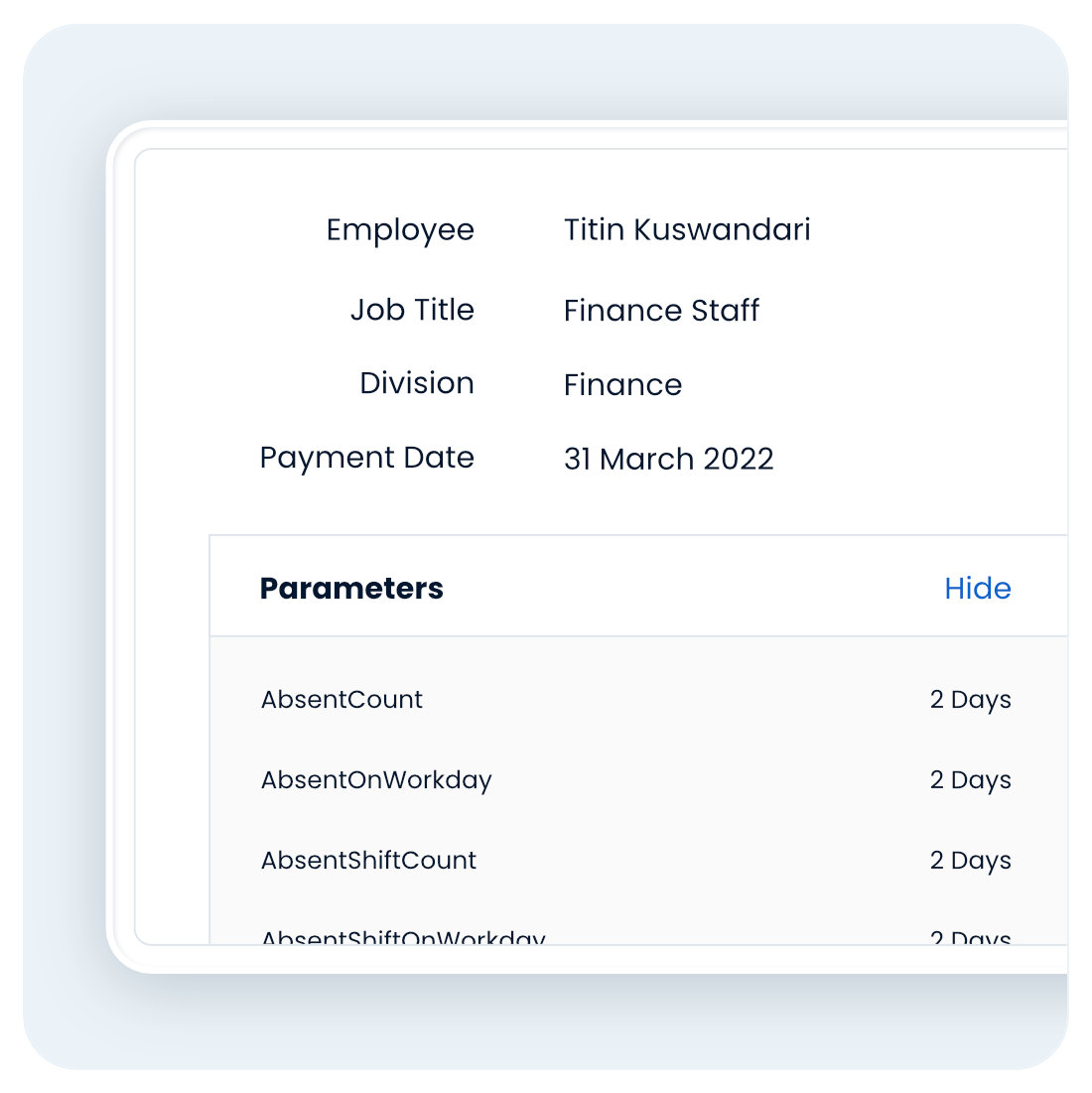Viewport: 1092px width, 1093px height.
Task: Click the AbsentCount parameter name
Action: pyautogui.click(x=341, y=700)
